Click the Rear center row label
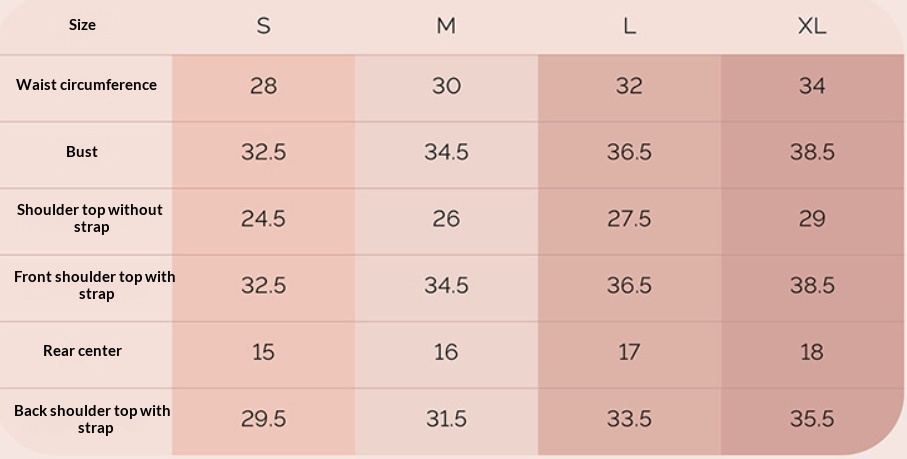 82,351
